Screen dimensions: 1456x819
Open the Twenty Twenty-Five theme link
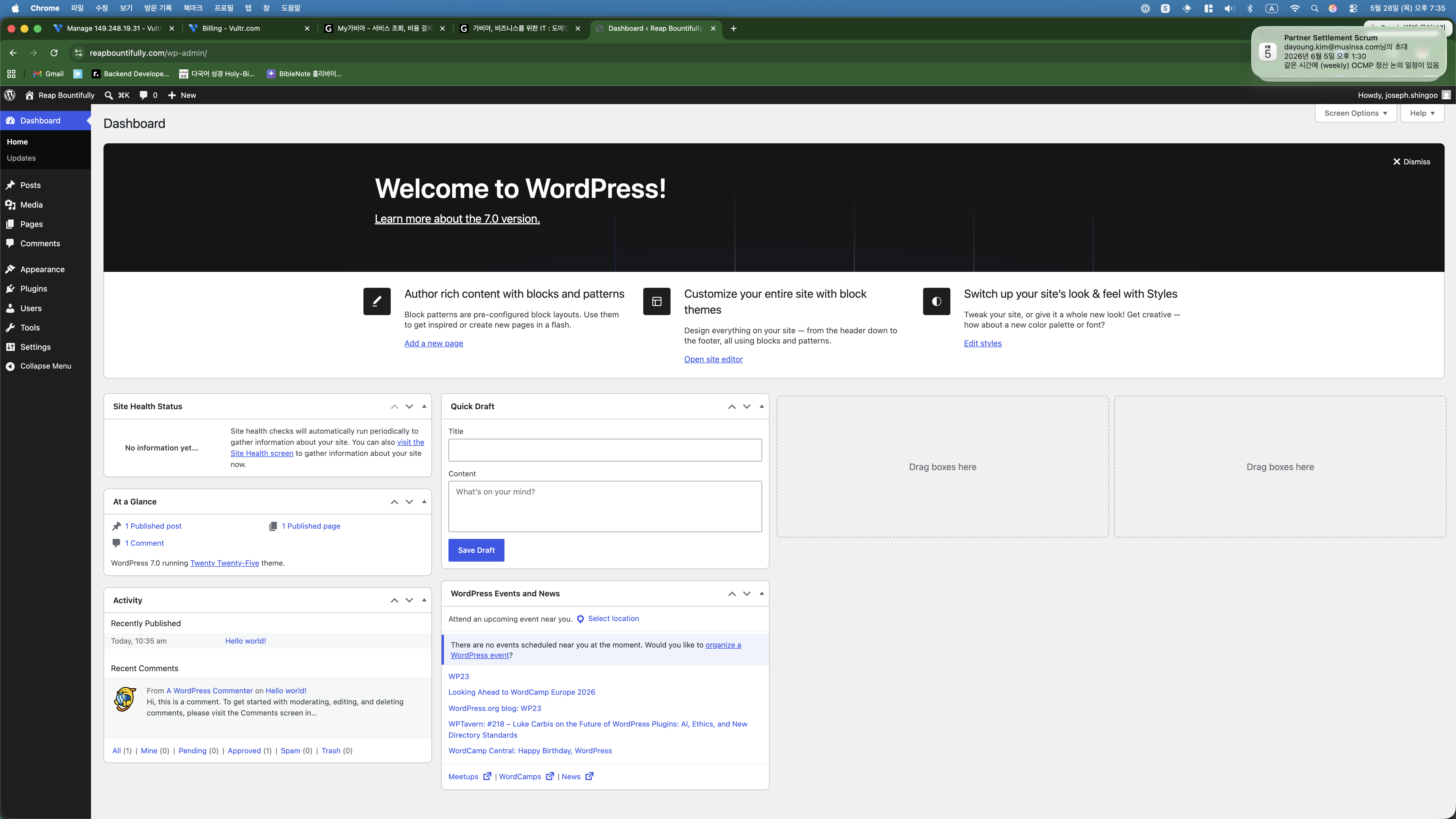click(x=224, y=563)
